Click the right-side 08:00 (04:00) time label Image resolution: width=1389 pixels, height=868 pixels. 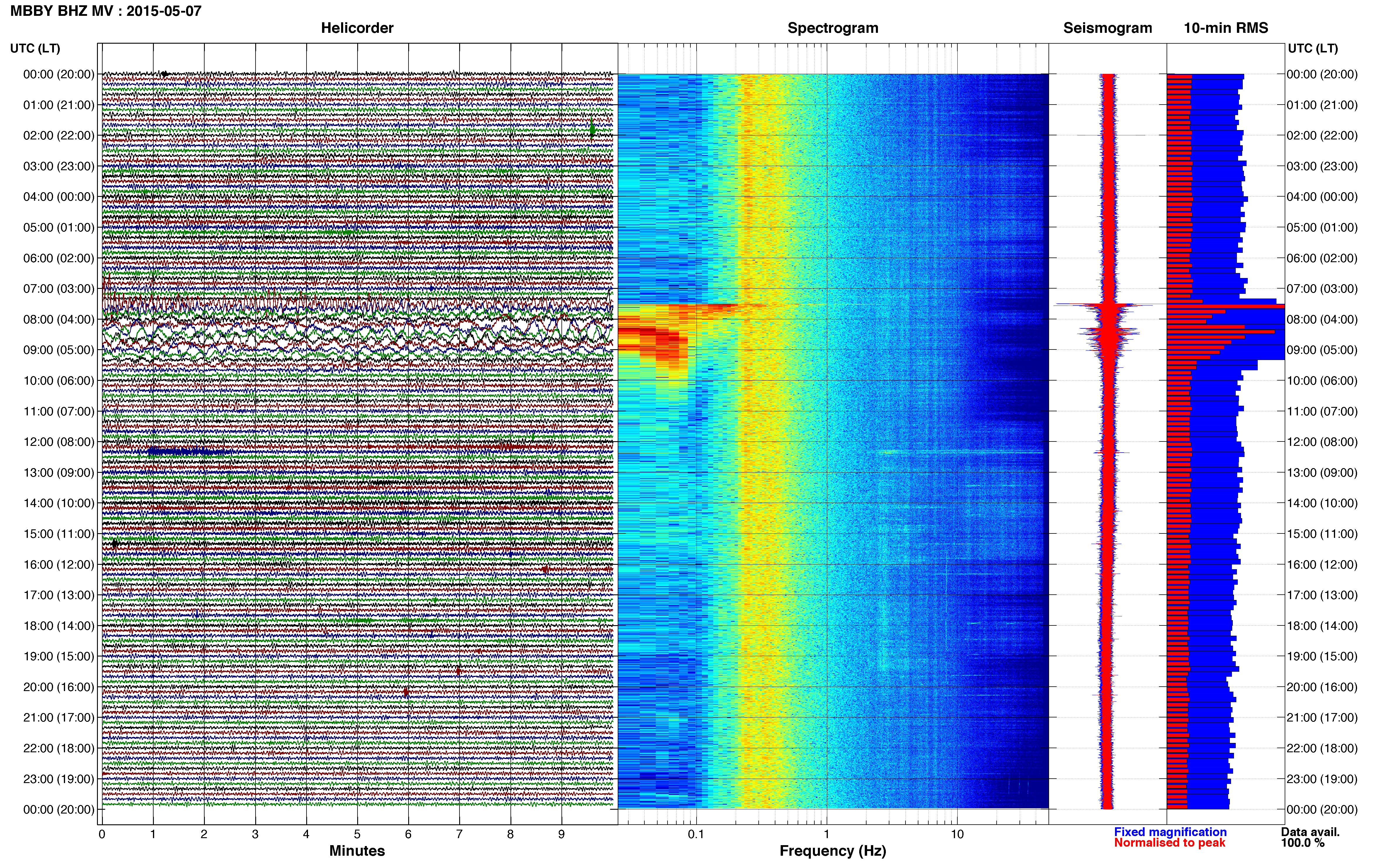coord(1322,319)
